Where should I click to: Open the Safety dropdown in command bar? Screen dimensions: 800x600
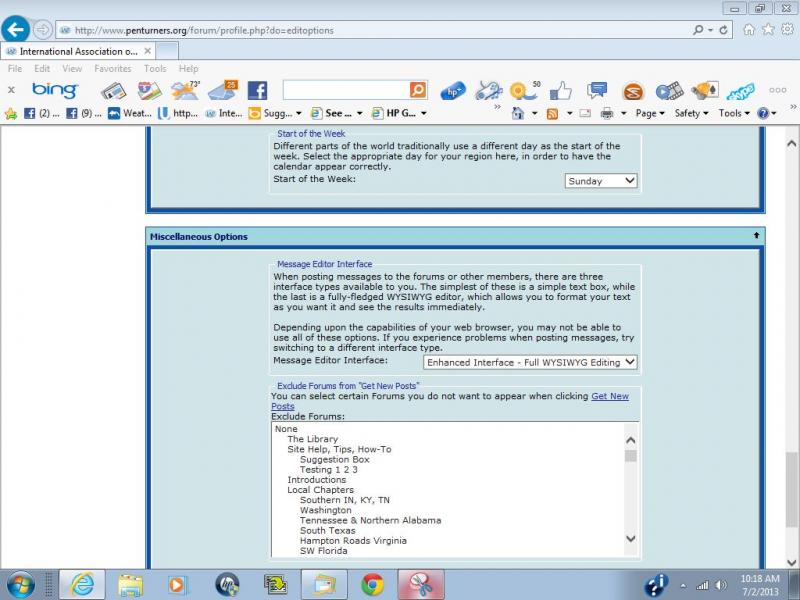691,114
